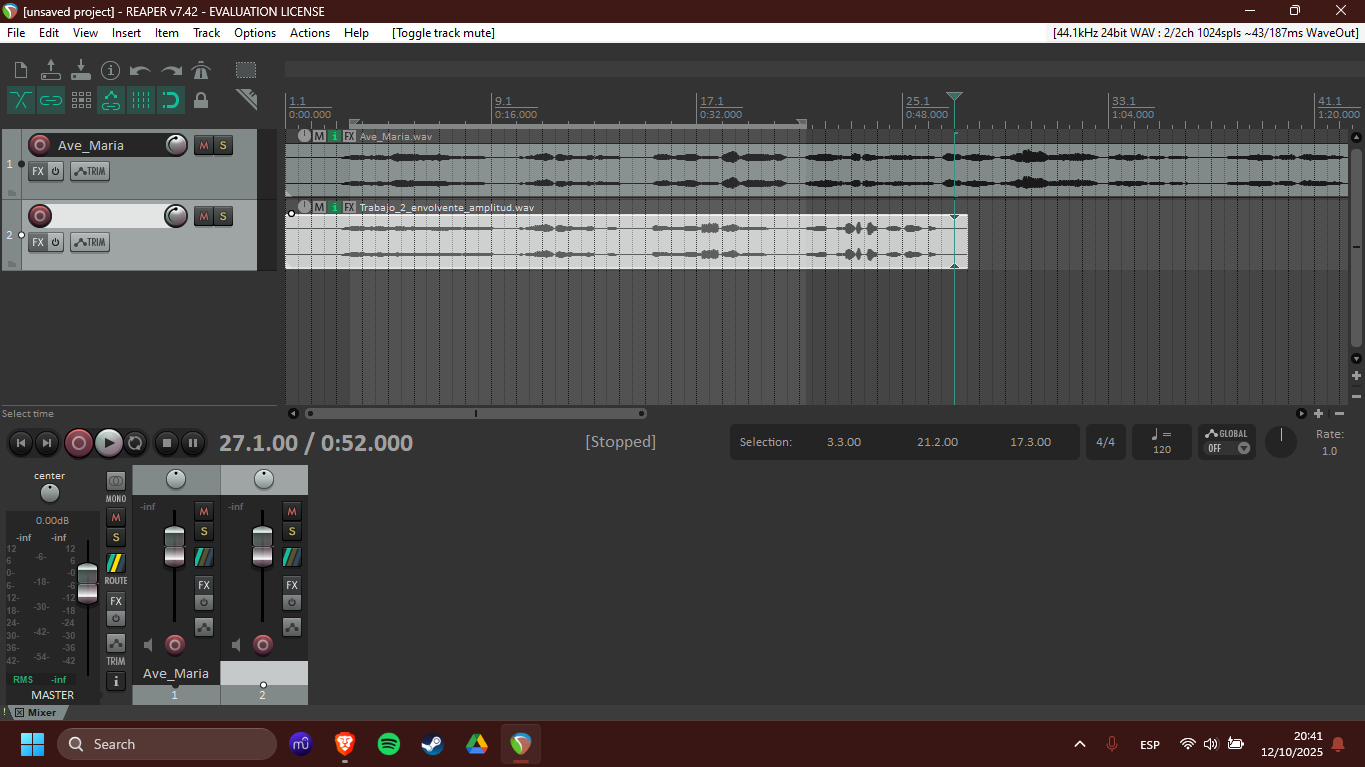The image size is (1365, 767).
Task: Toggle snap magnet icon in toolbar
Action: tap(171, 100)
